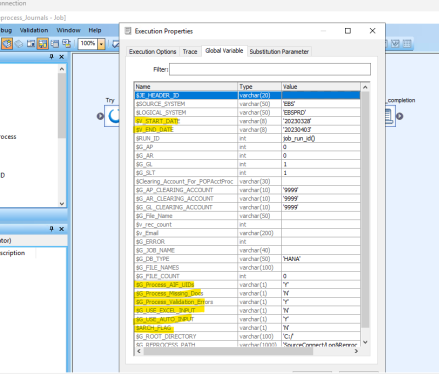Click the $G_FILE_COUNT variable name
Screen dimensions: 439x374
pyautogui.click(x=157, y=276)
